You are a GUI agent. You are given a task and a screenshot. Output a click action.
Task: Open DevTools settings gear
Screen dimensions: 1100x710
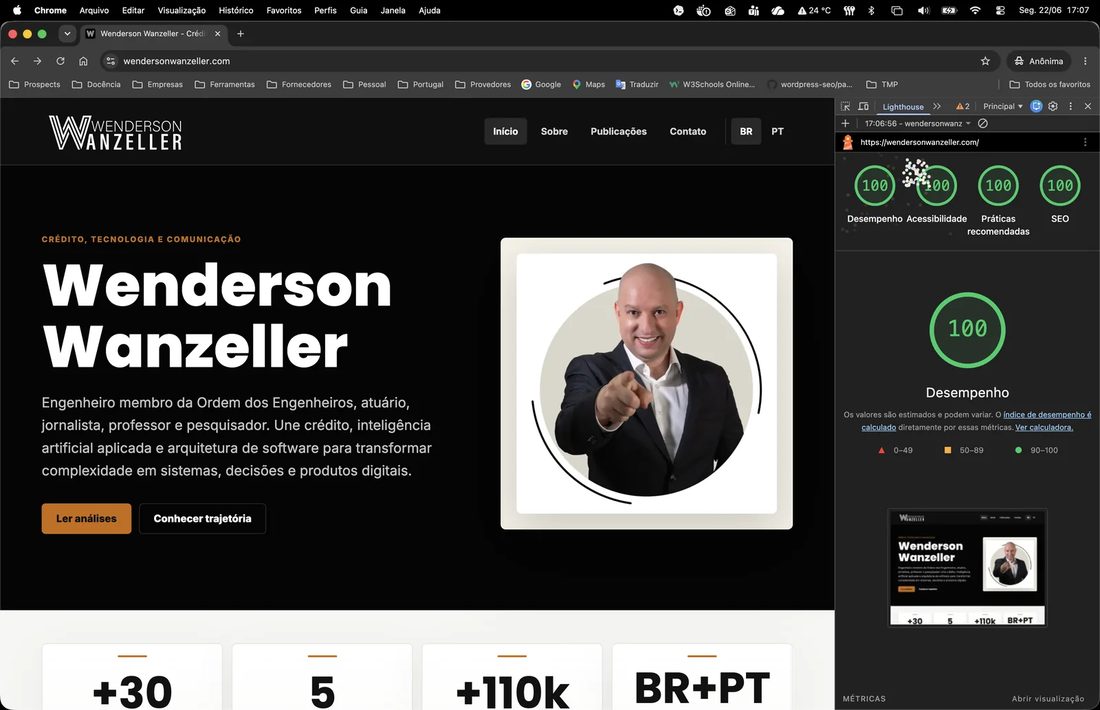[x=1053, y=106]
